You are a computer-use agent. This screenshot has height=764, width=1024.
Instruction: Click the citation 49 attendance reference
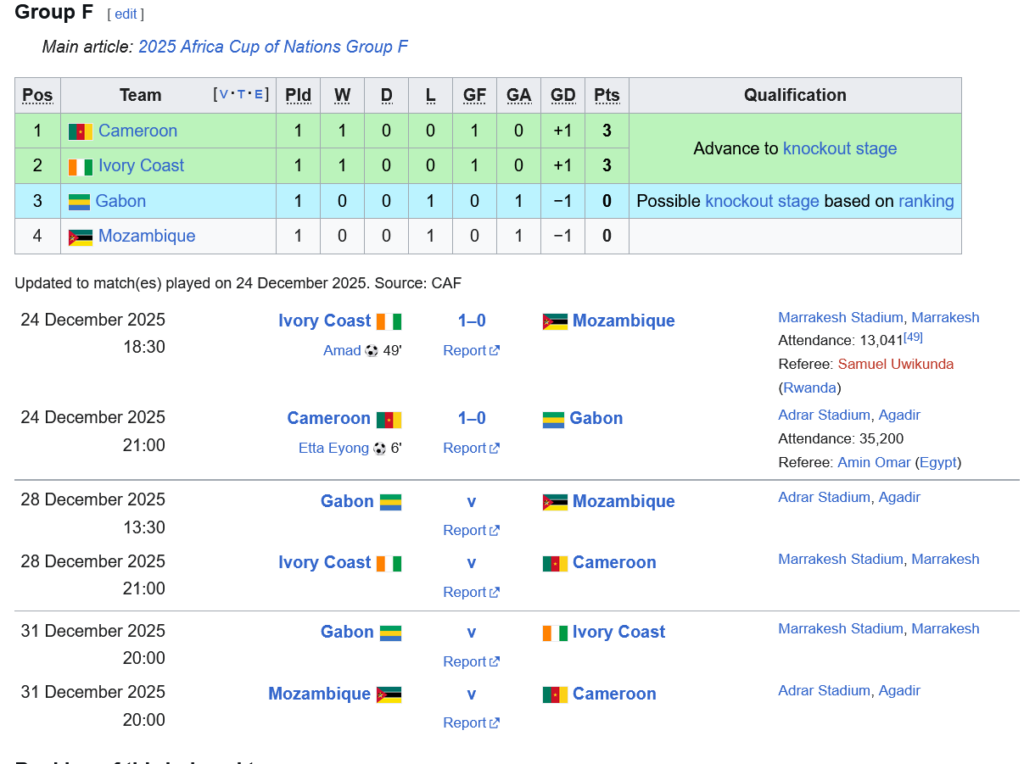point(913,337)
